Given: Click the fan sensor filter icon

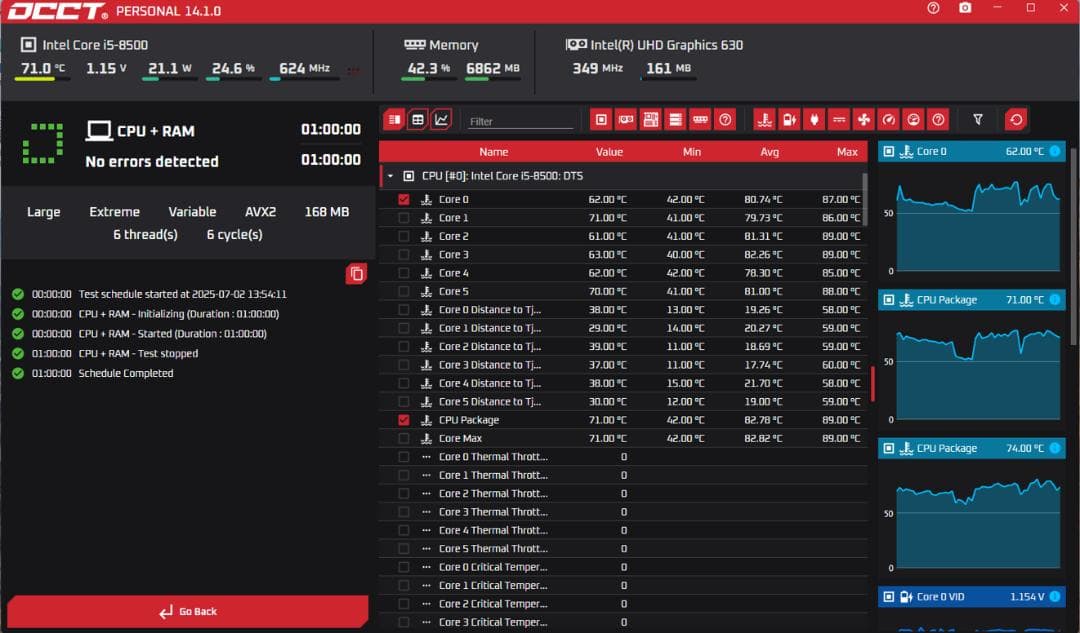Looking at the screenshot, I should (864, 120).
